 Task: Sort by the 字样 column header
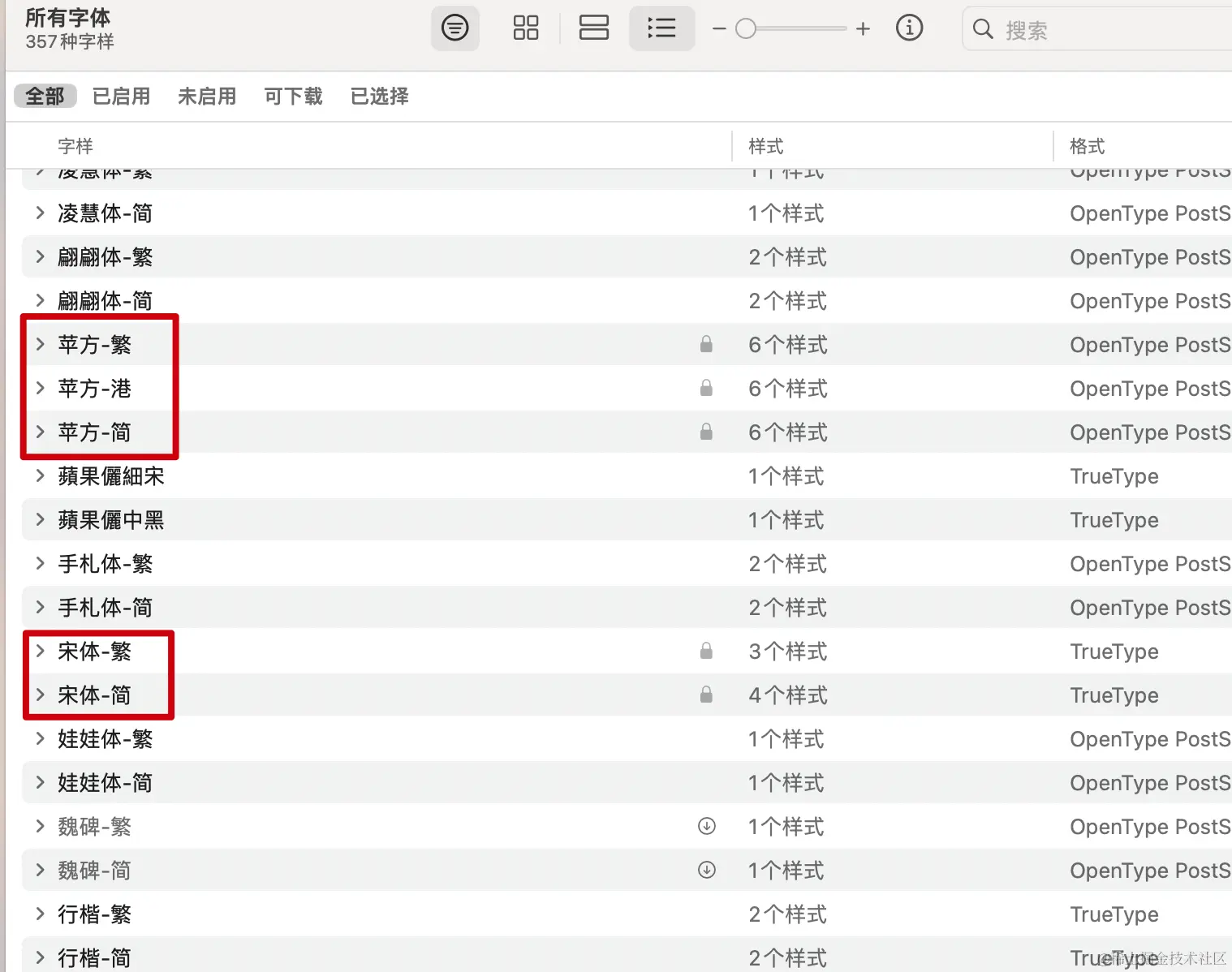pyautogui.click(x=75, y=146)
